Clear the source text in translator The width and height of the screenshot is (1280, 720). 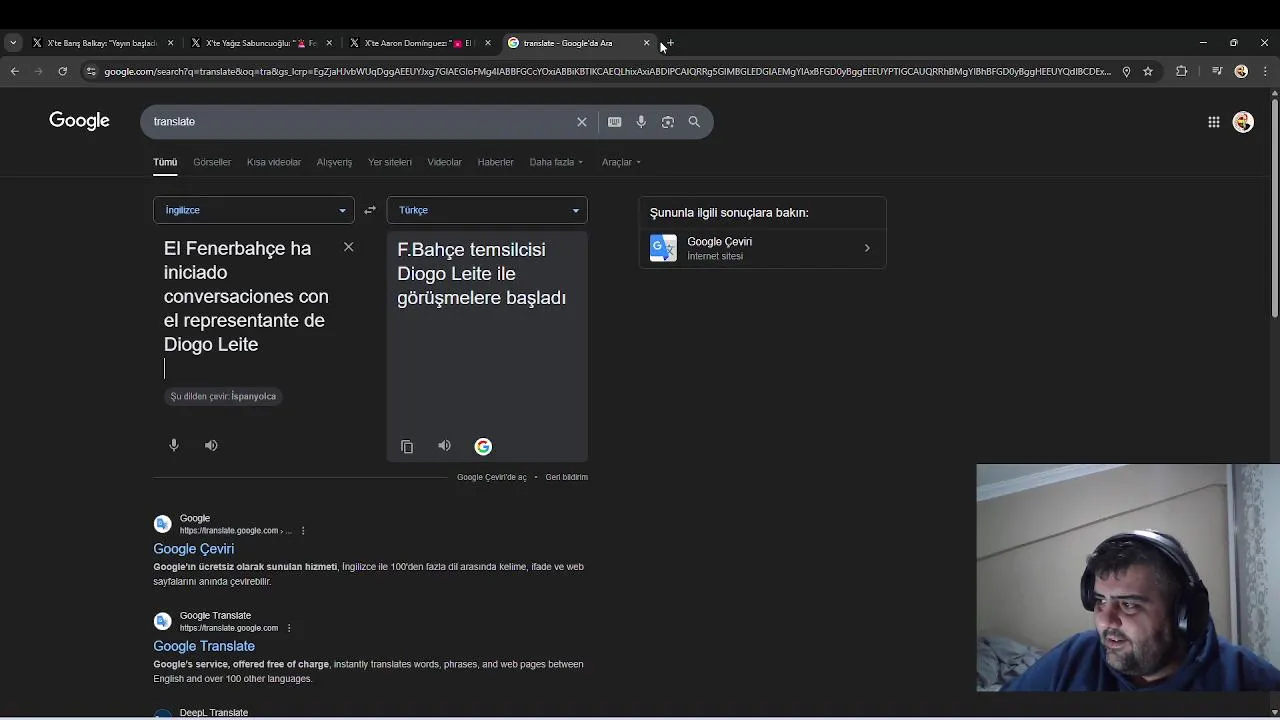coord(348,247)
